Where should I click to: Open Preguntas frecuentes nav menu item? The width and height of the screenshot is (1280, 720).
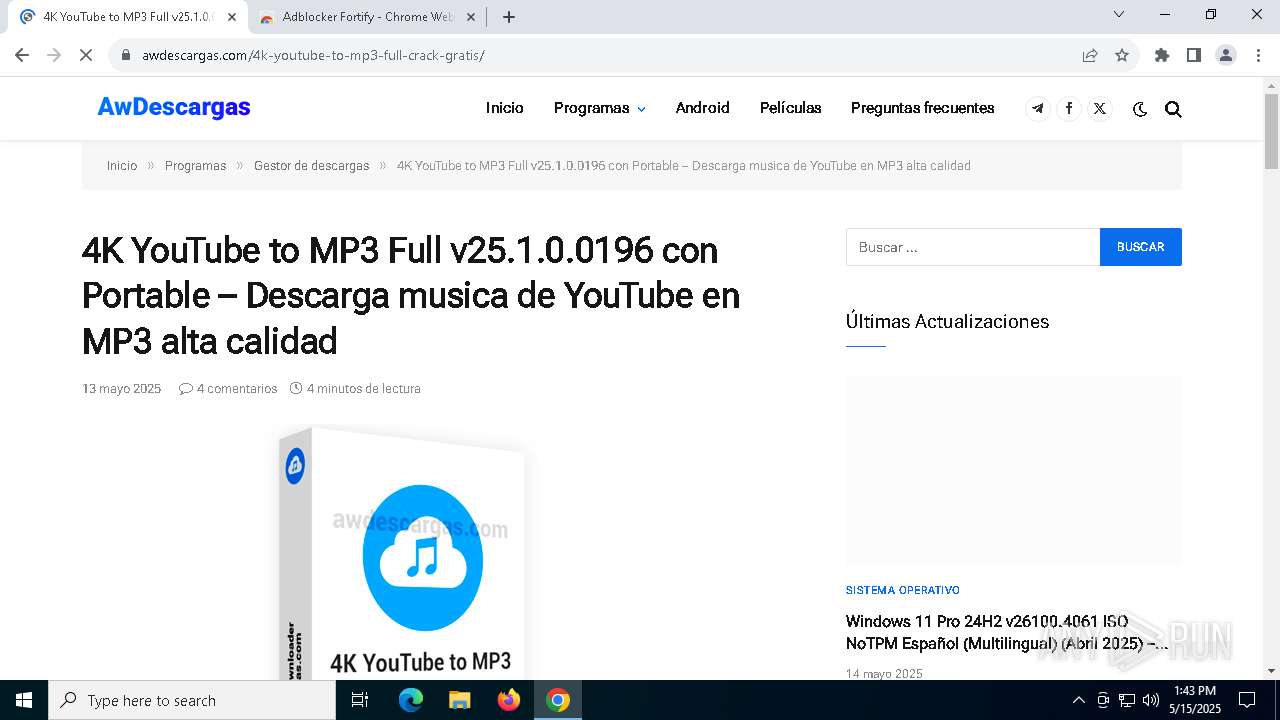pyautogui.click(x=922, y=108)
